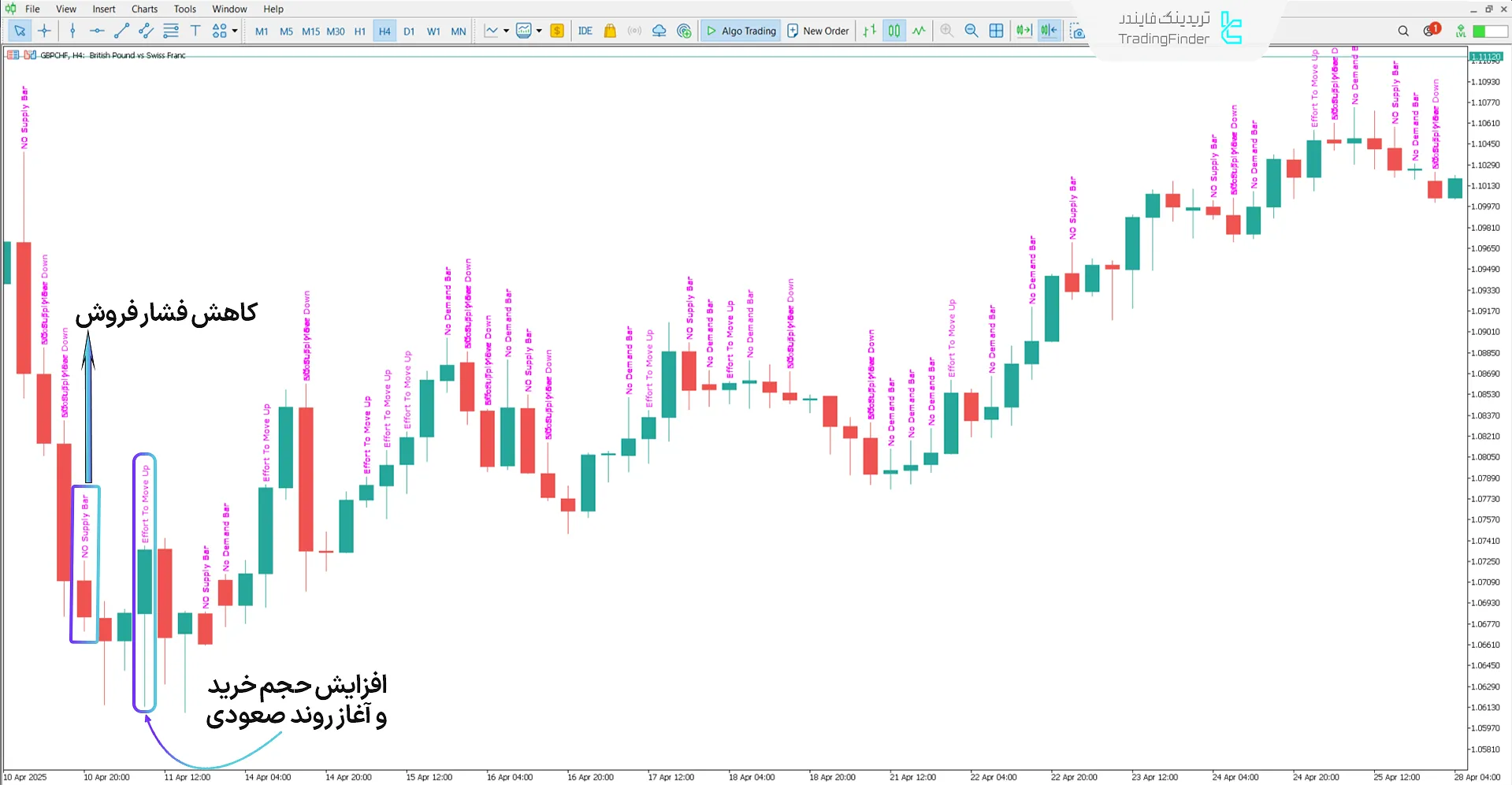This screenshot has height=785, width=1512.
Task: Switch timeframe to D1
Action: click(409, 31)
